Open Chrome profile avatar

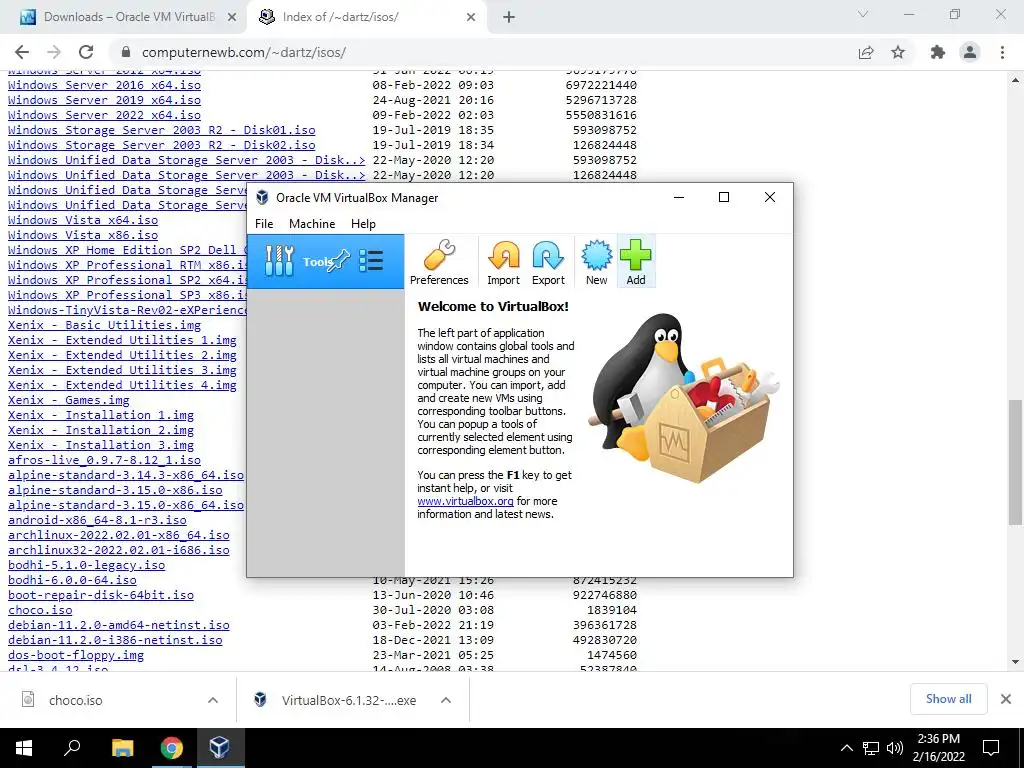(970, 52)
